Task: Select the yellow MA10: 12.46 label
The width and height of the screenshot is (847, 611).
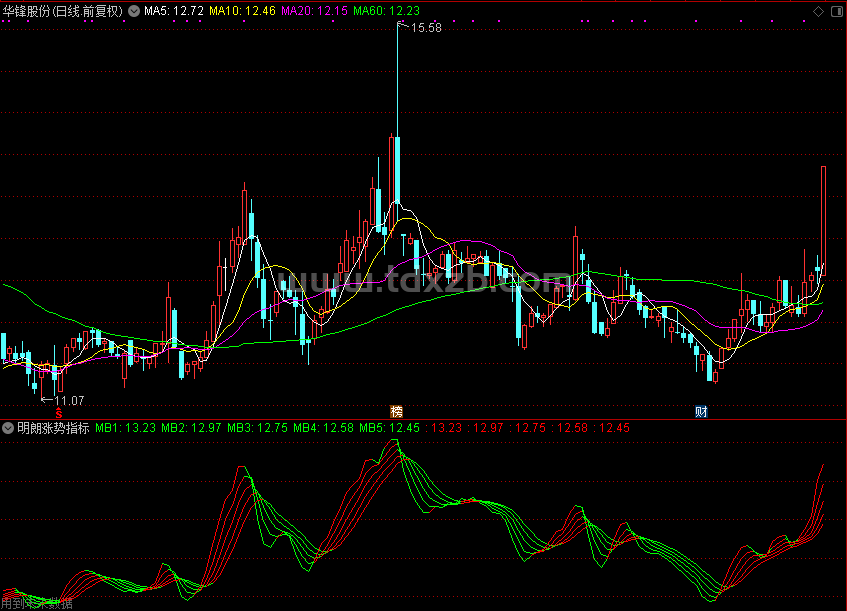Action: point(243,11)
